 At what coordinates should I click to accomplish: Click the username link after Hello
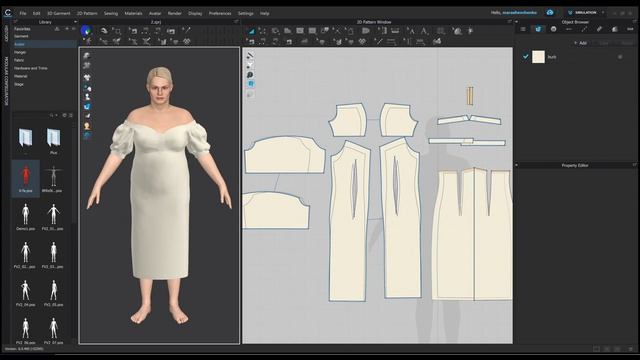pos(520,13)
